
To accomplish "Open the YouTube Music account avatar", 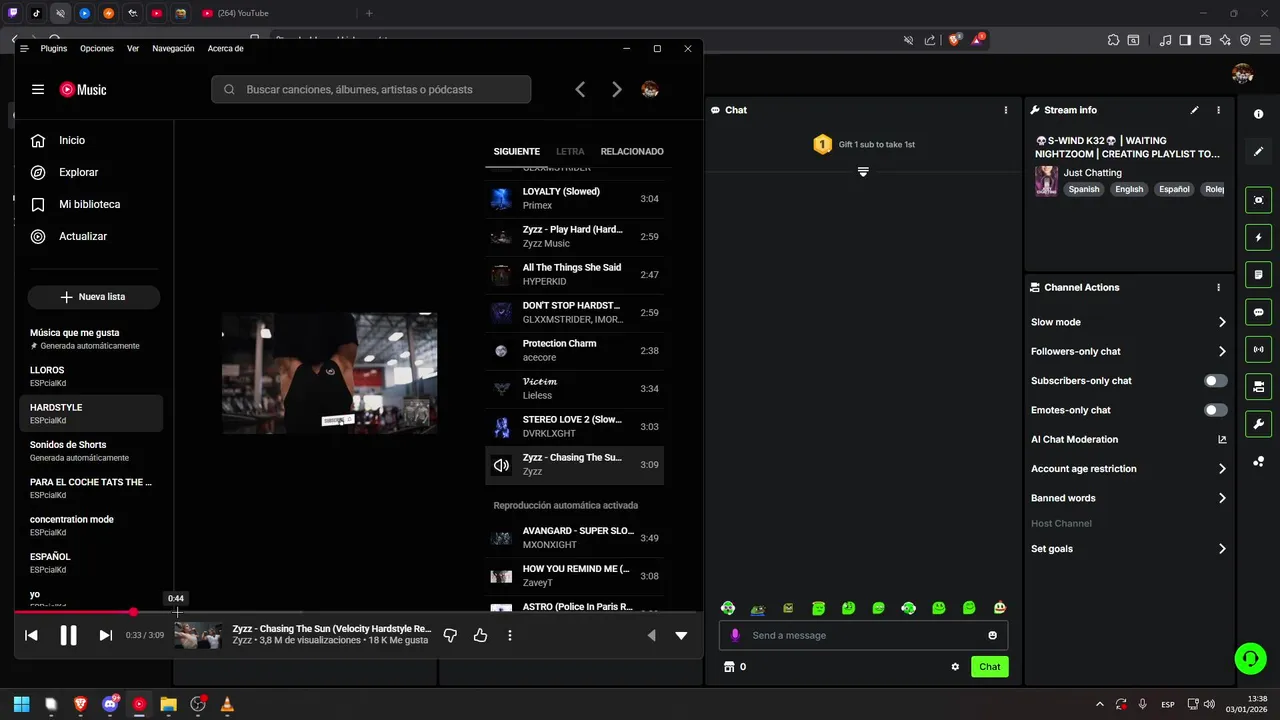I will [650, 89].
